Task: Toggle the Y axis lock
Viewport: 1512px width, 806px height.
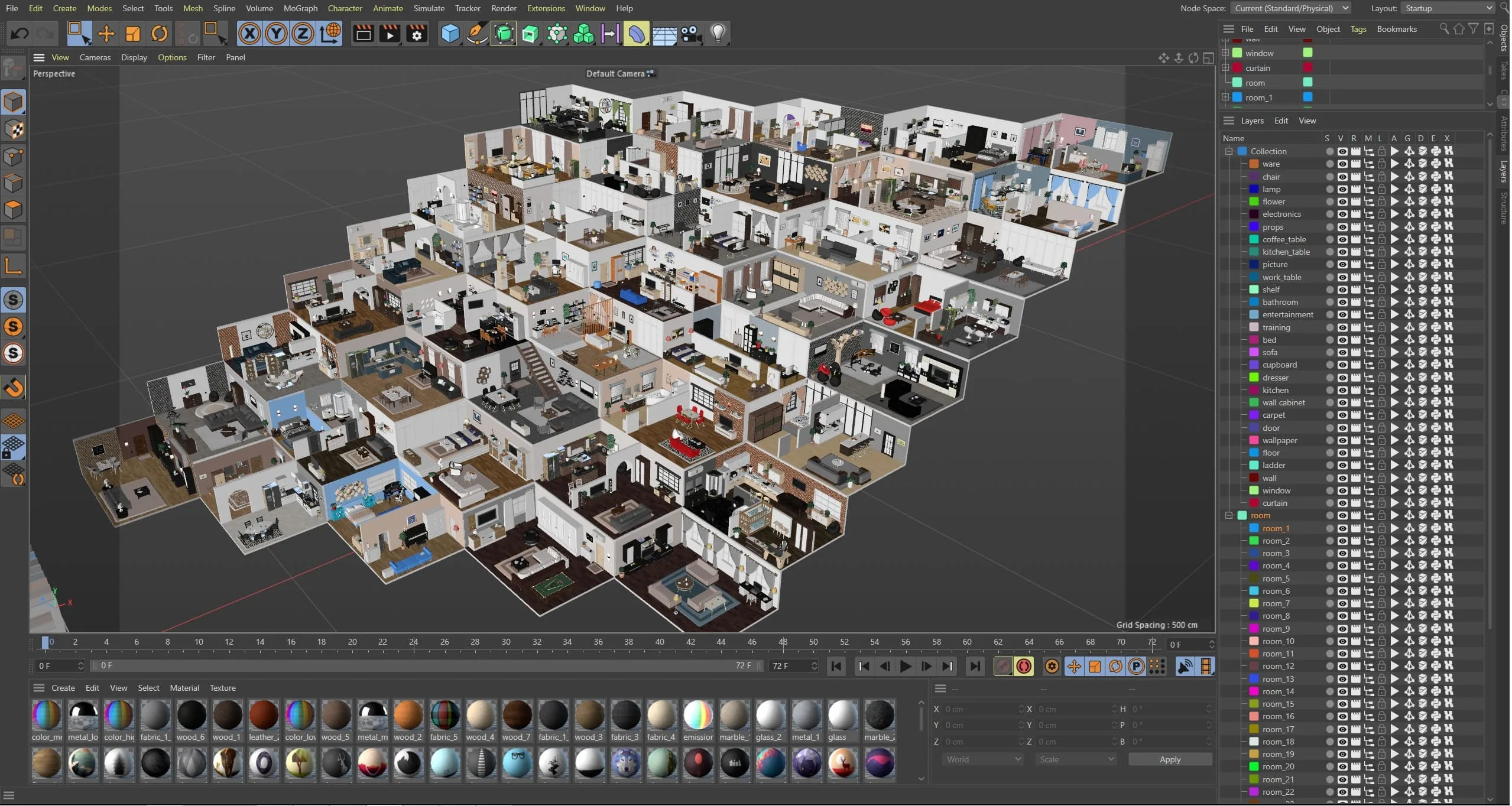Action: [276, 34]
